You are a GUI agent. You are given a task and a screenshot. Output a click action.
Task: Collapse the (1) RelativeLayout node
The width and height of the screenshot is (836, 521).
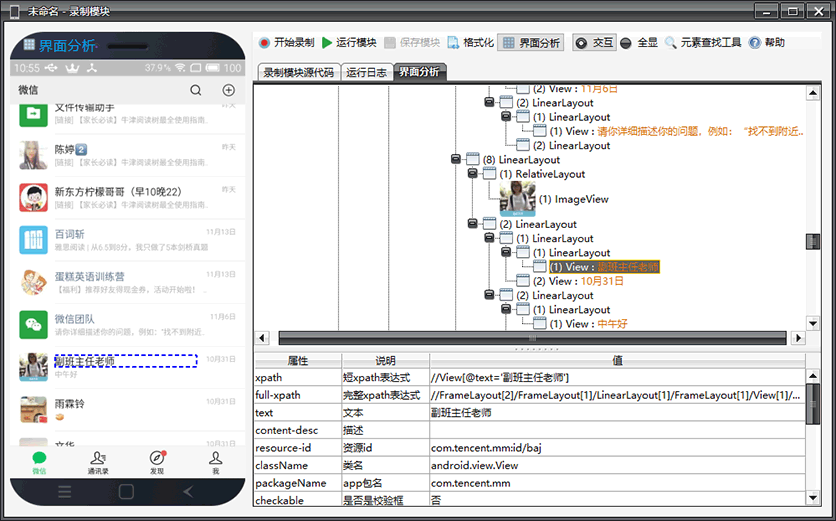472,174
